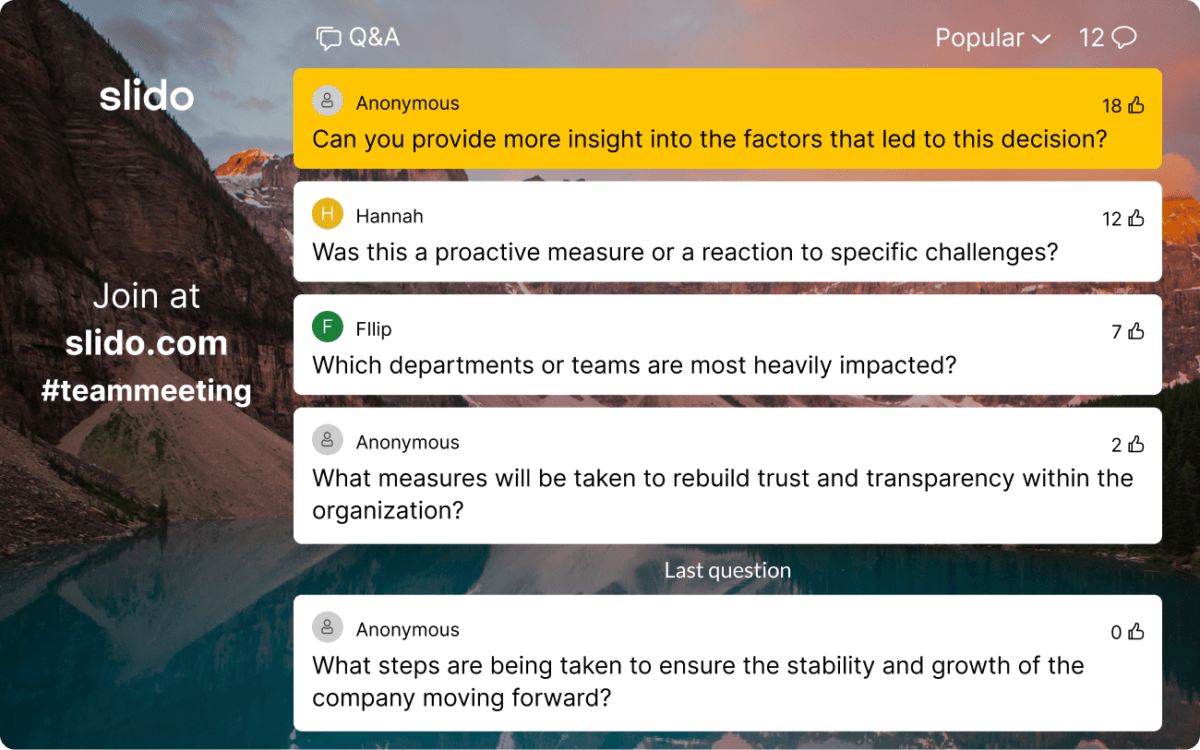The image size is (1200, 750).
Task: Click the slido logo
Action: click(x=146, y=95)
